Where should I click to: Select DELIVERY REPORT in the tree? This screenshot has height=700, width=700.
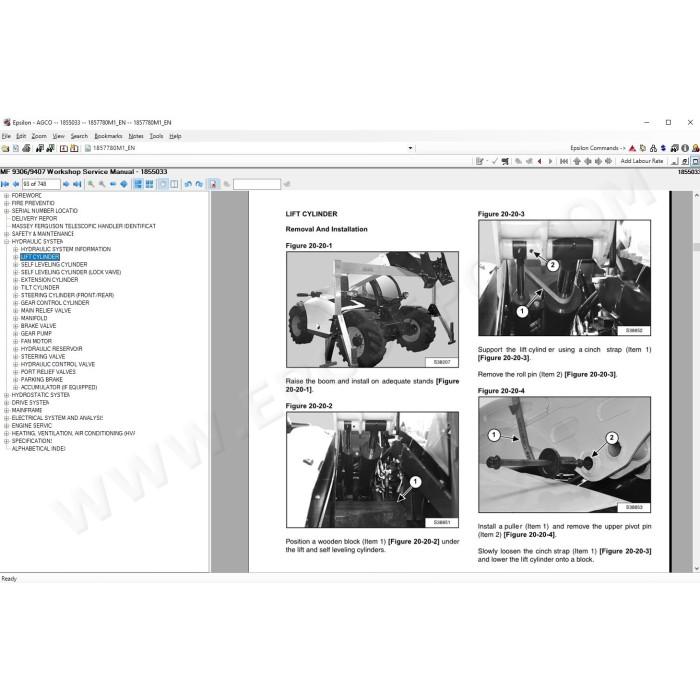34,219
